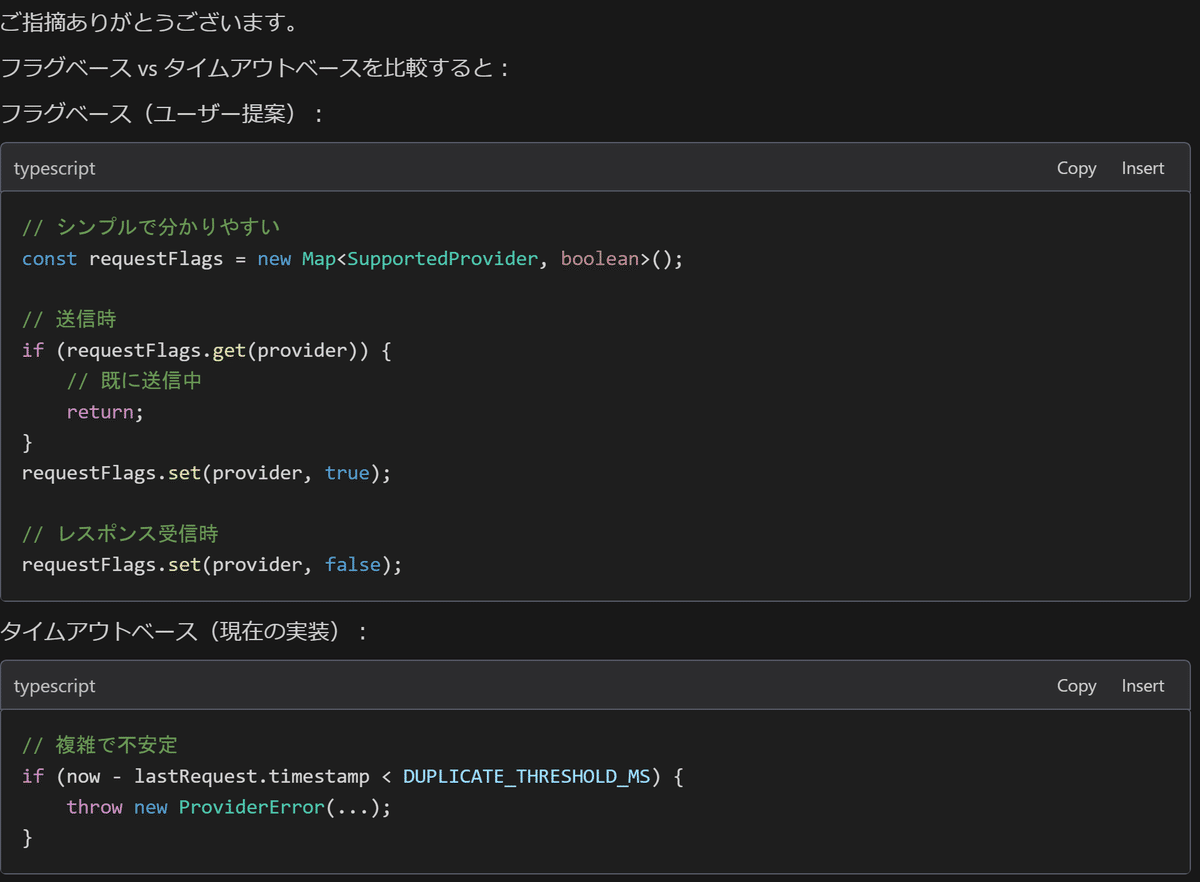Insert the flag-based typescript code block
This screenshot has width=1200, height=882.
pyautogui.click(x=1143, y=168)
